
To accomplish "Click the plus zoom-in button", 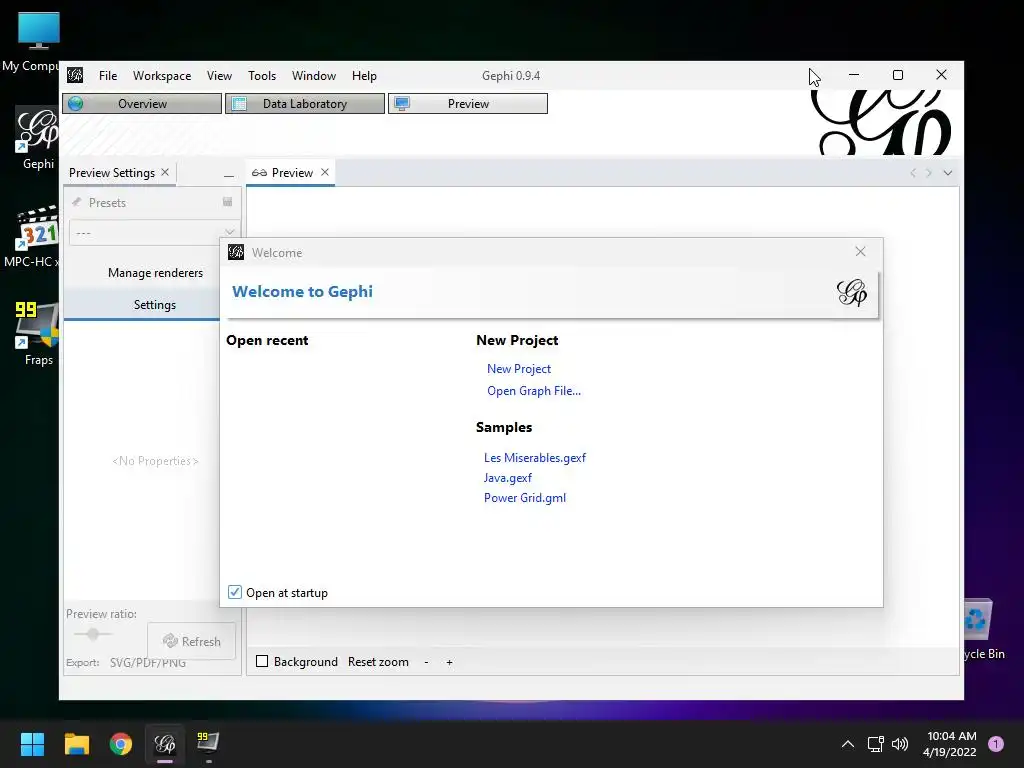I will (449, 662).
